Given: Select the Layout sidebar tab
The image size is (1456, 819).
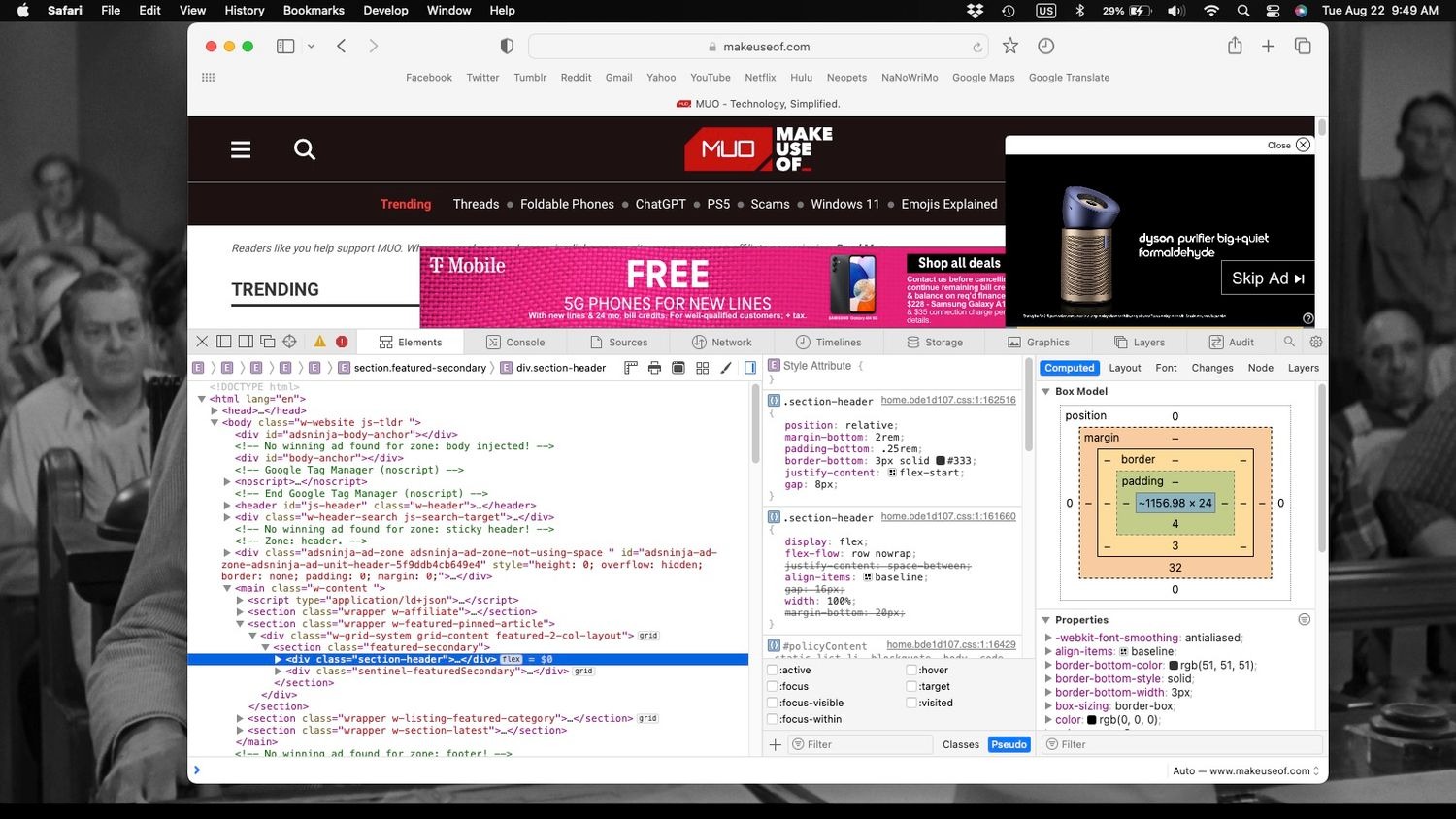Looking at the screenshot, I should (x=1125, y=368).
